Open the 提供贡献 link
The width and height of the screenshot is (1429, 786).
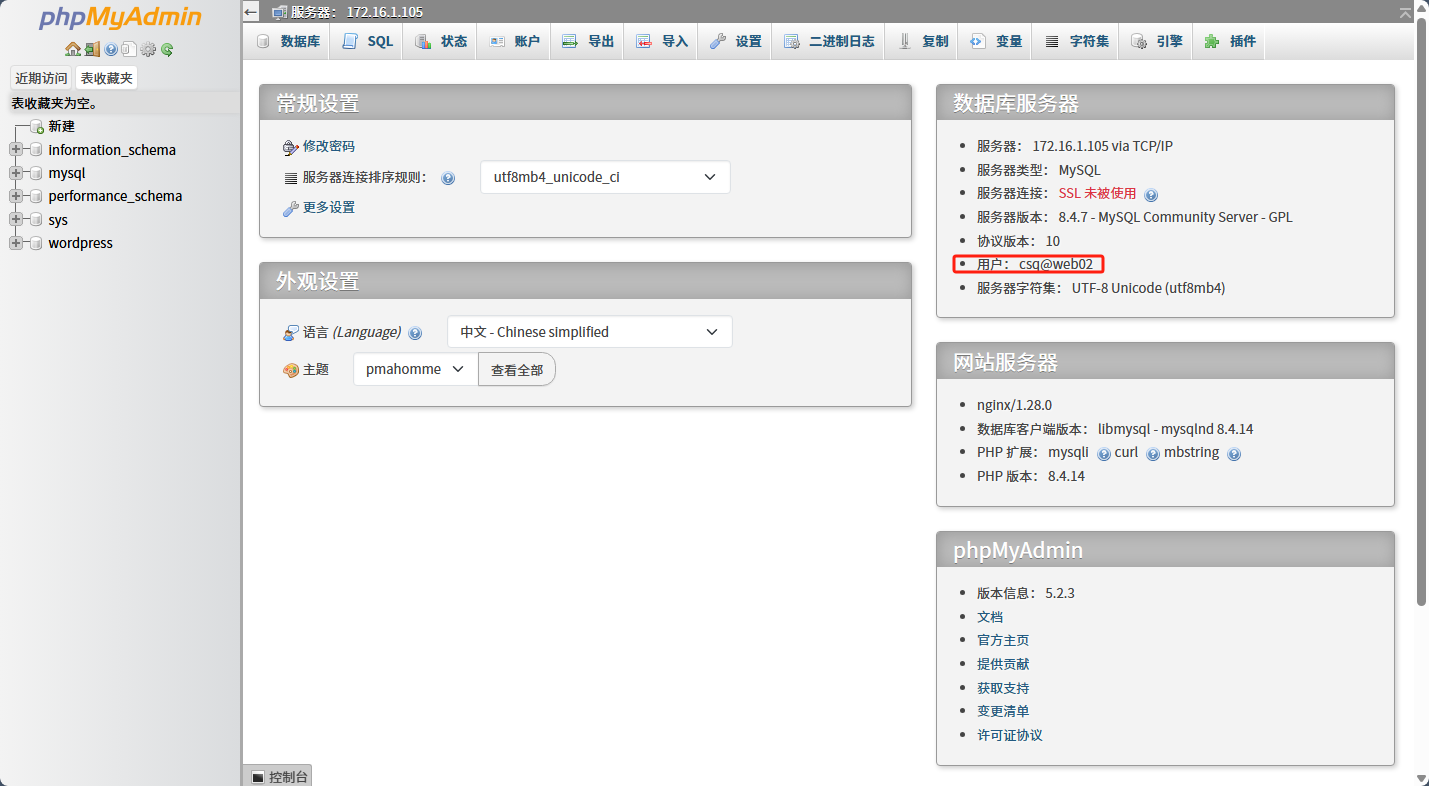[x=1003, y=664]
